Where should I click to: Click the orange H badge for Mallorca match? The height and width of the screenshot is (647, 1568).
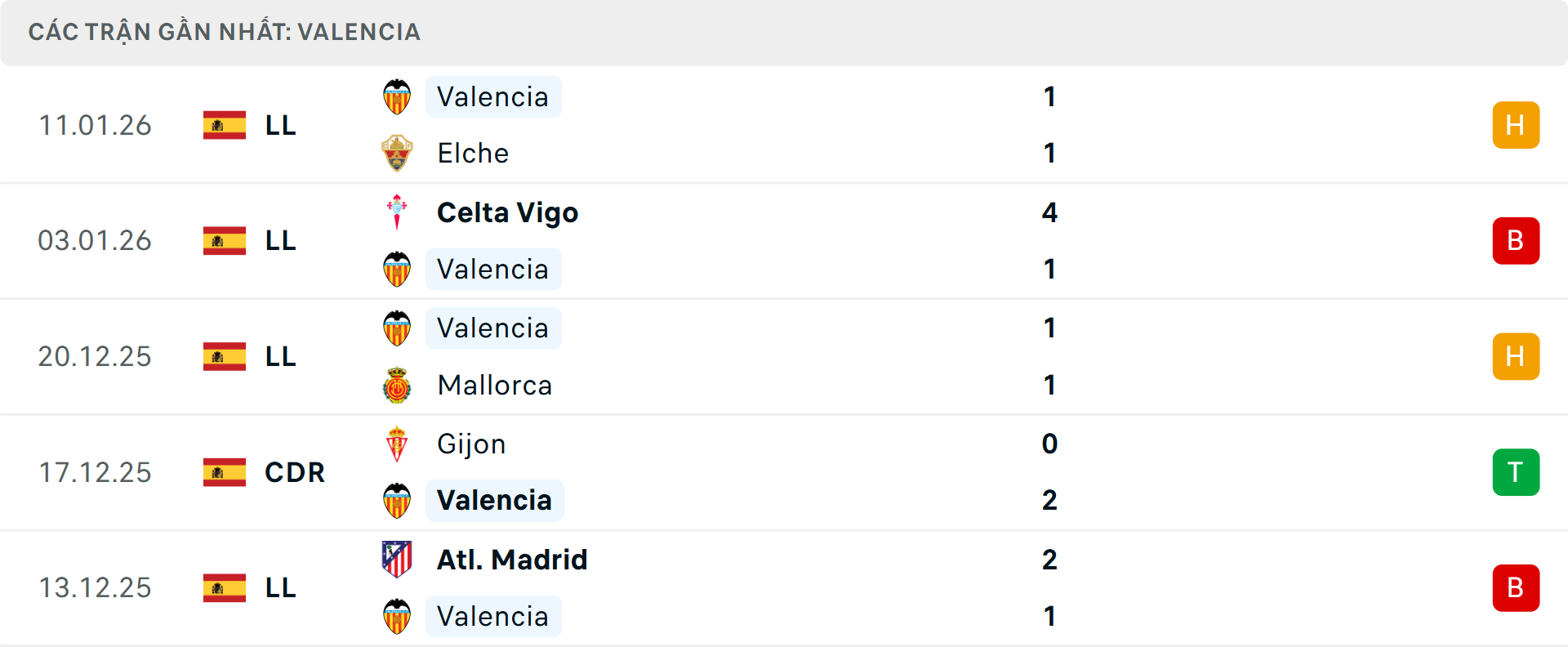click(1516, 356)
